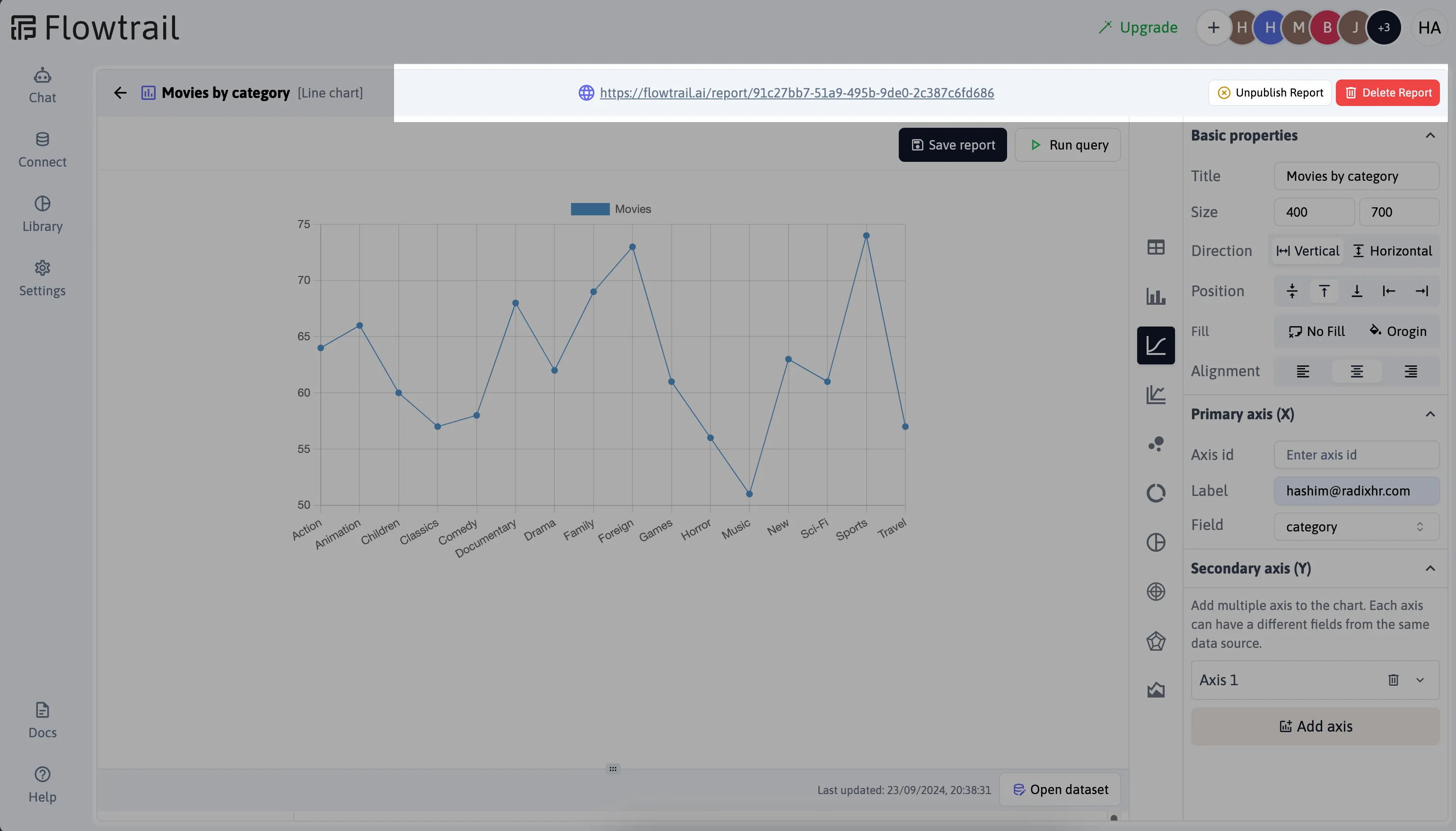Select the pie chart type icon
The height and width of the screenshot is (831, 1456).
coord(1156,542)
